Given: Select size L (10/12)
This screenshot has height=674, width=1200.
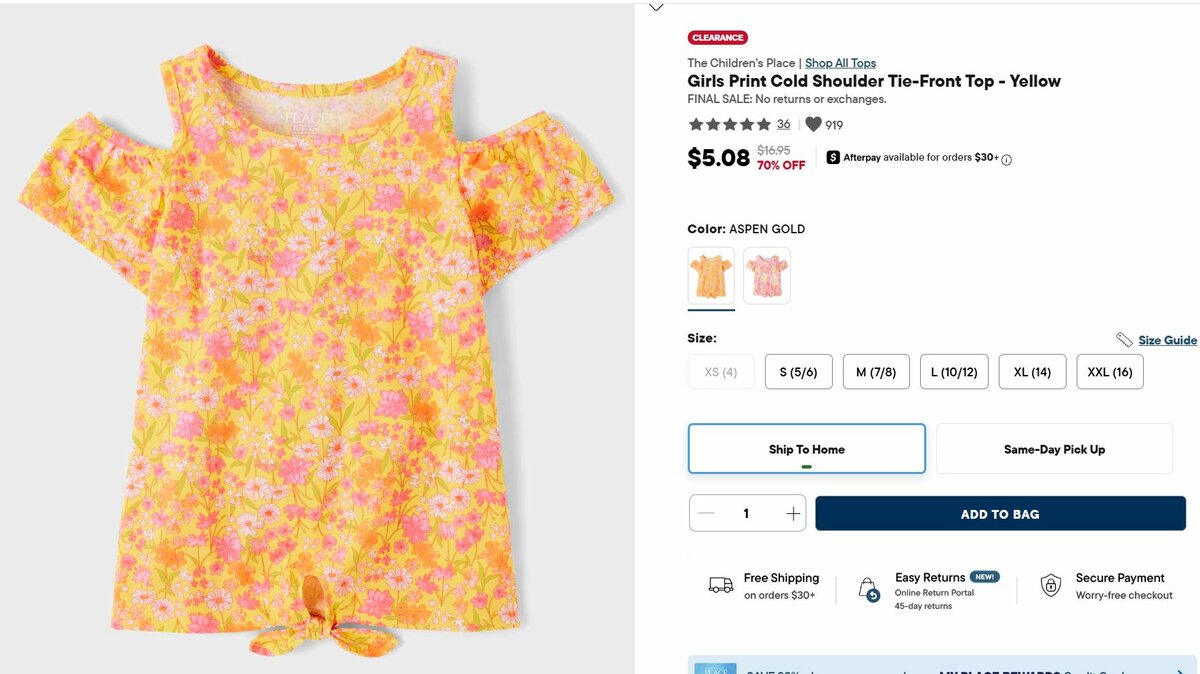Looking at the screenshot, I should [x=954, y=372].
